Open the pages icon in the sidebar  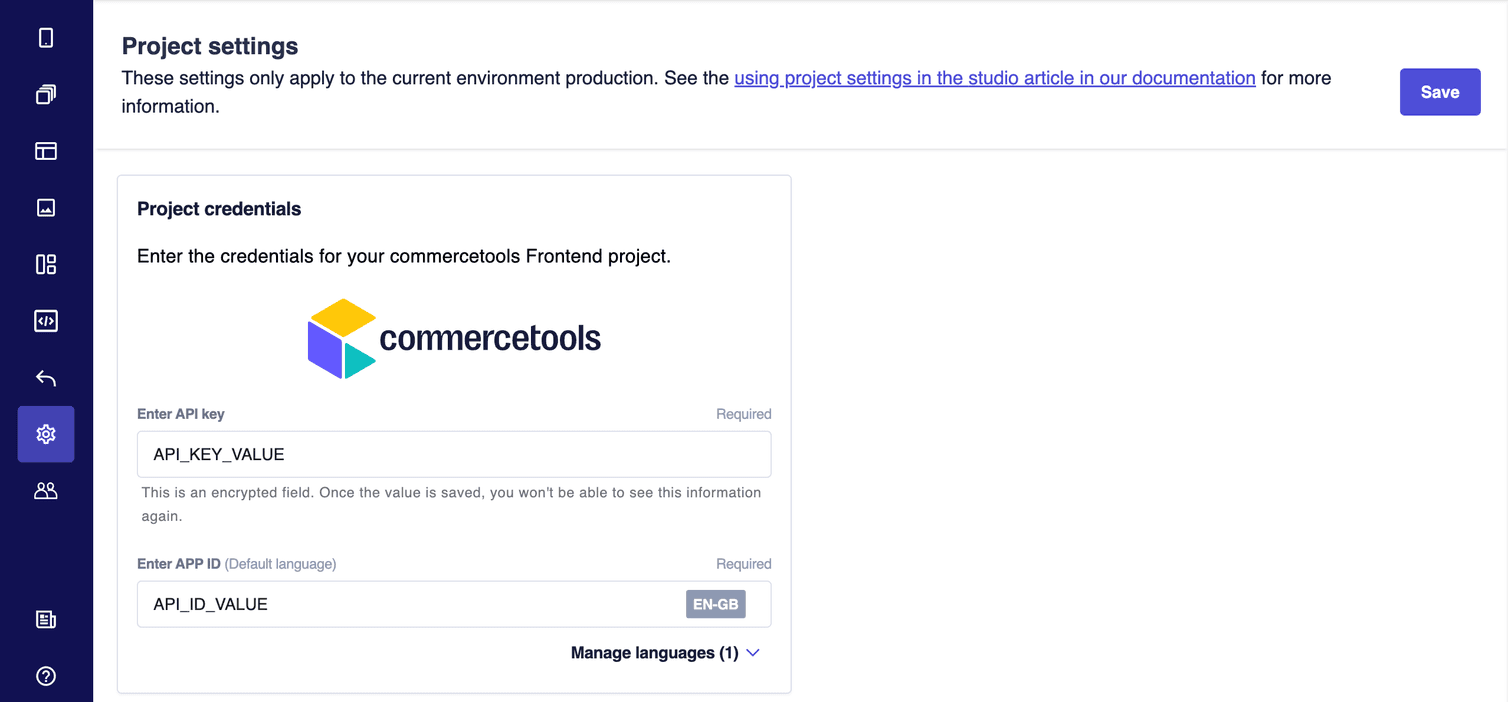point(46,93)
